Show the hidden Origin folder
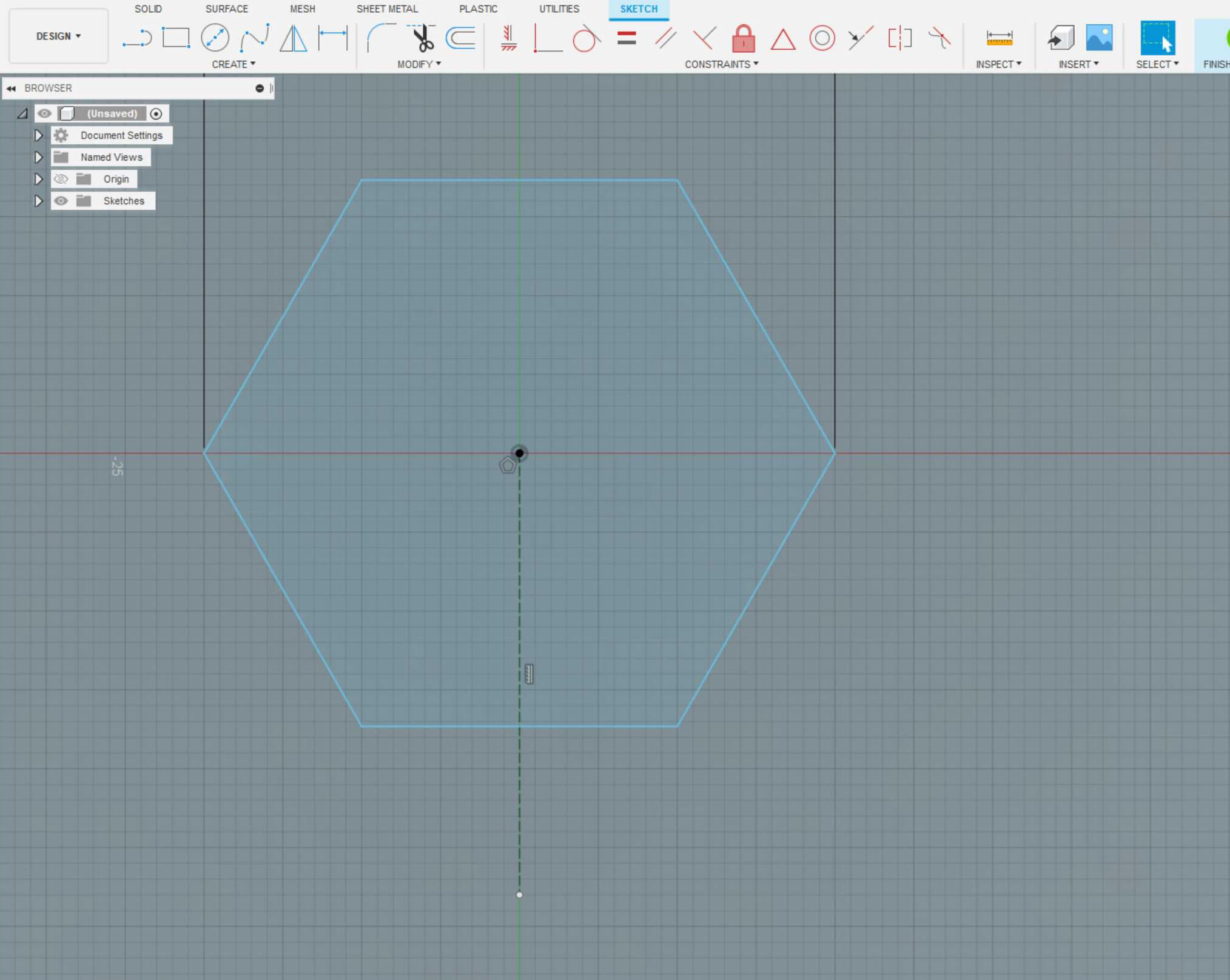Image resolution: width=1230 pixels, height=980 pixels. (x=61, y=179)
